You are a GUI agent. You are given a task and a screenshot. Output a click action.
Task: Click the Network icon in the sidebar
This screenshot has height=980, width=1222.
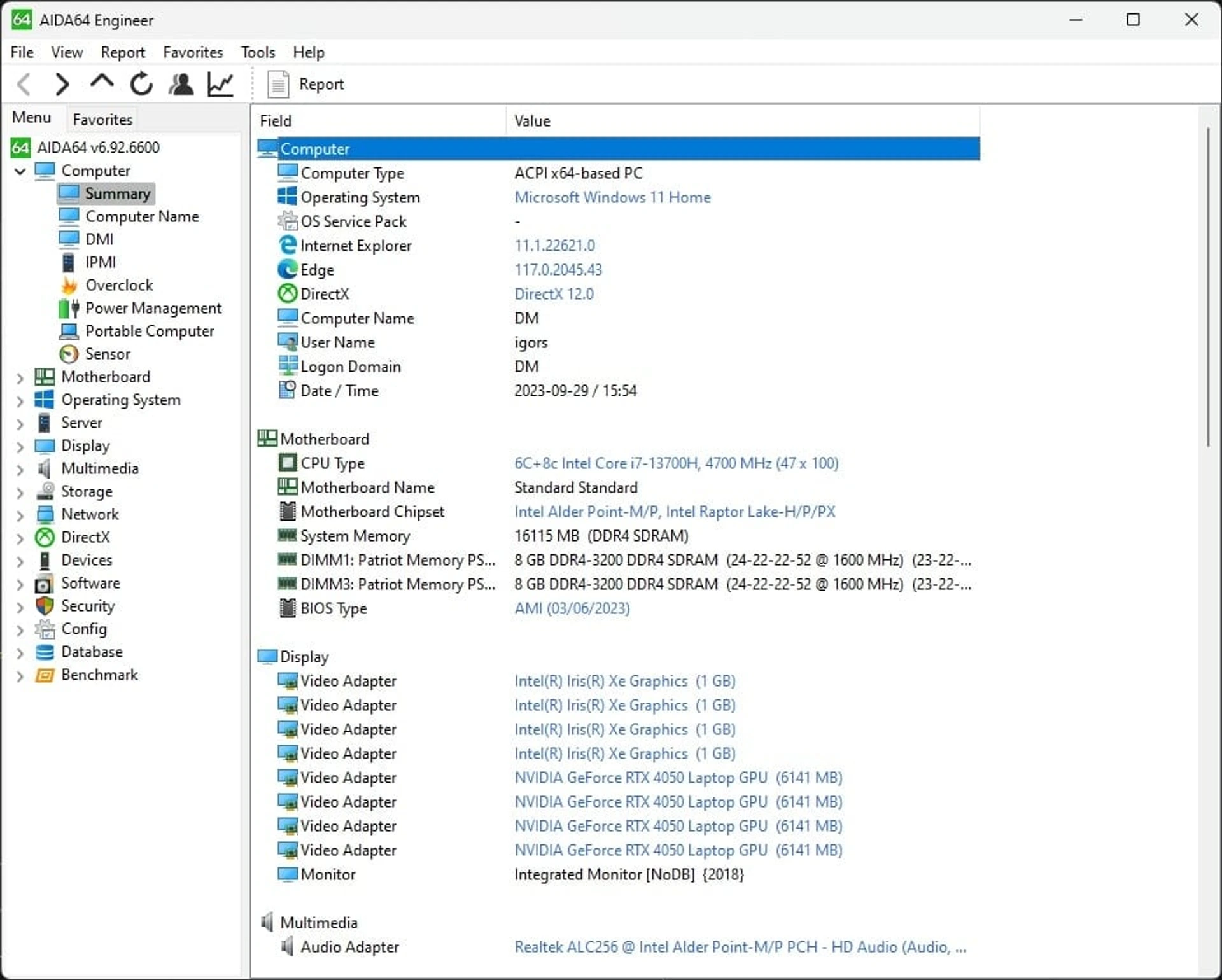[45, 514]
